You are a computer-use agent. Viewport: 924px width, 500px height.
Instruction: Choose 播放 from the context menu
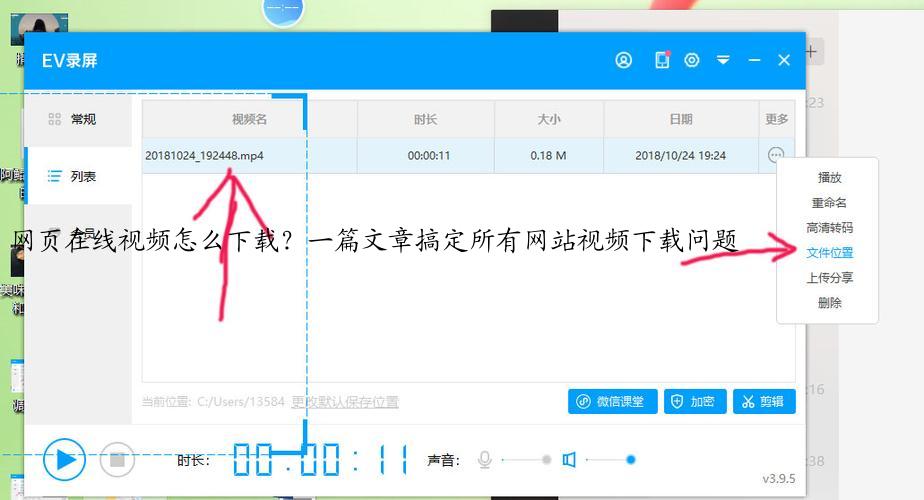829,177
